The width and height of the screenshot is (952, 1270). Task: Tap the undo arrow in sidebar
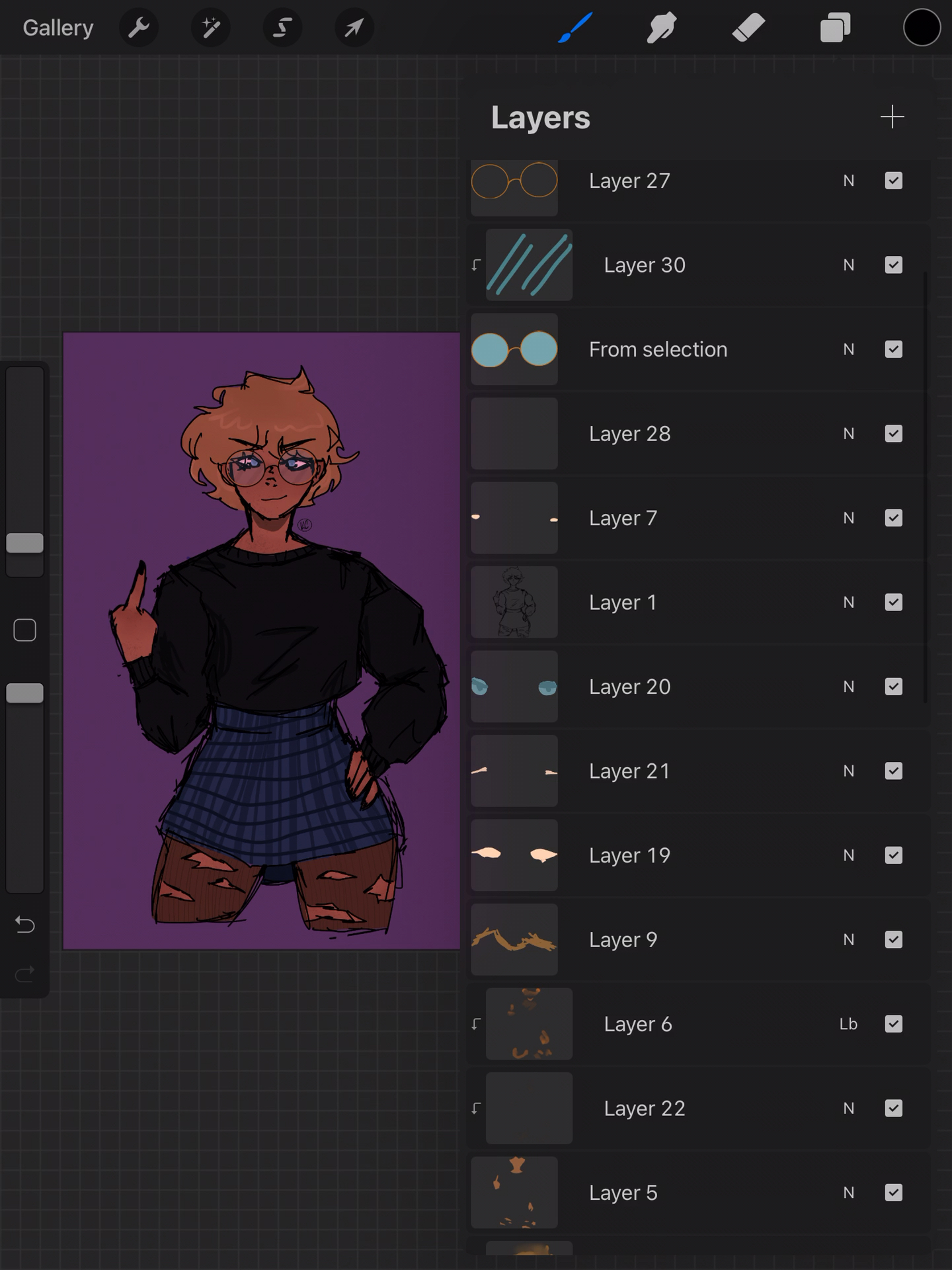pos(25,924)
